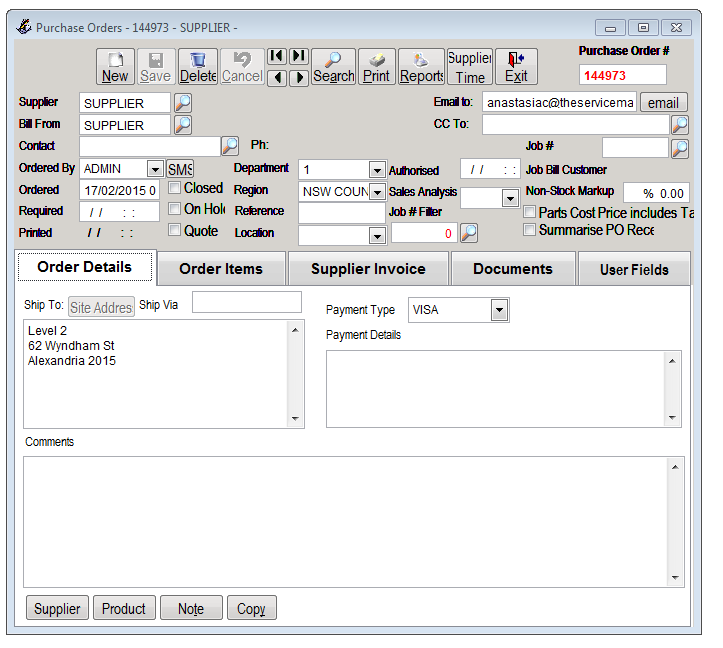Print the purchase order using Print icon
Image resolution: width=723 pixels, height=648 pixels.
click(376, 67)
